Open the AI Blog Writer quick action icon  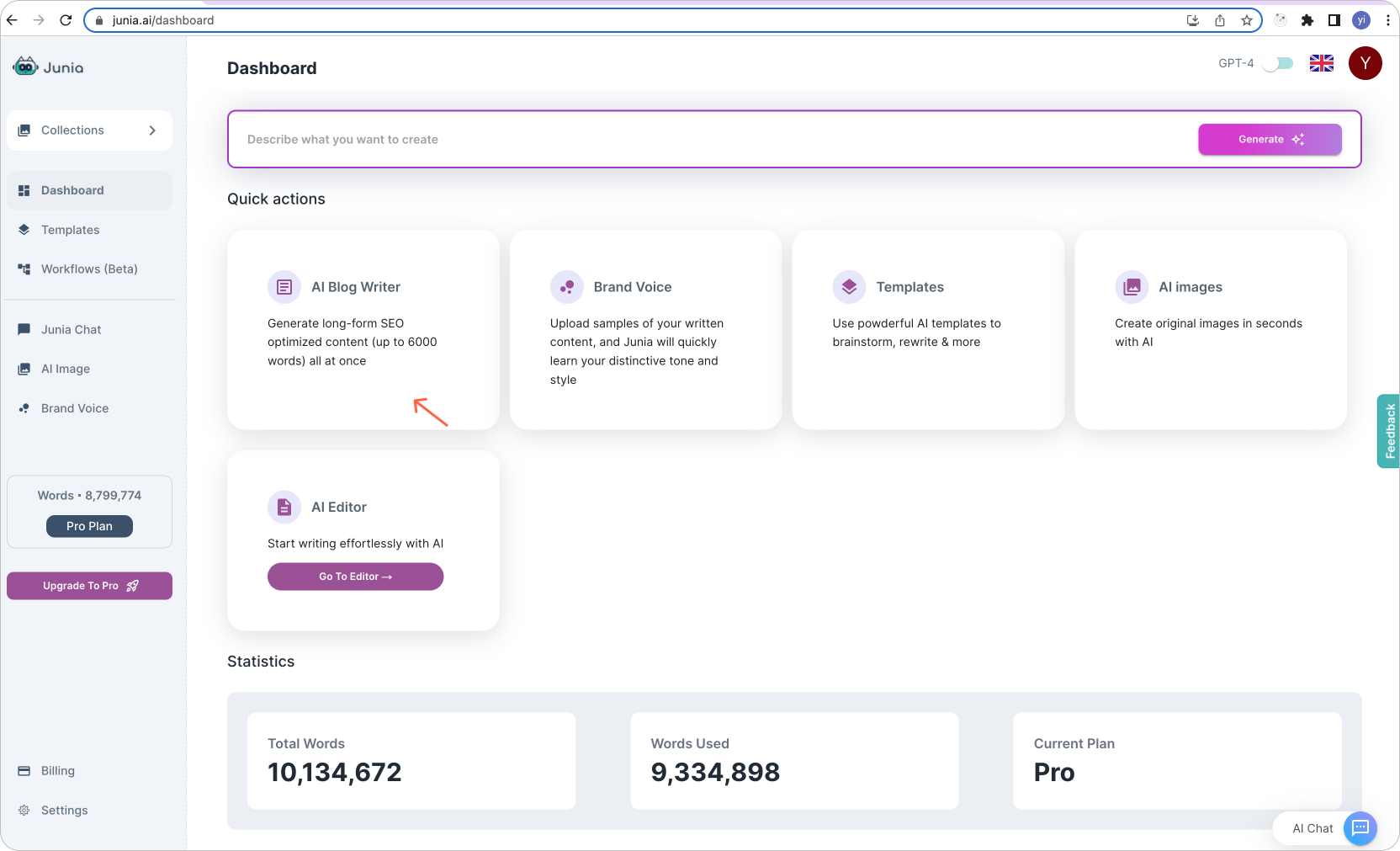[284, 286]
